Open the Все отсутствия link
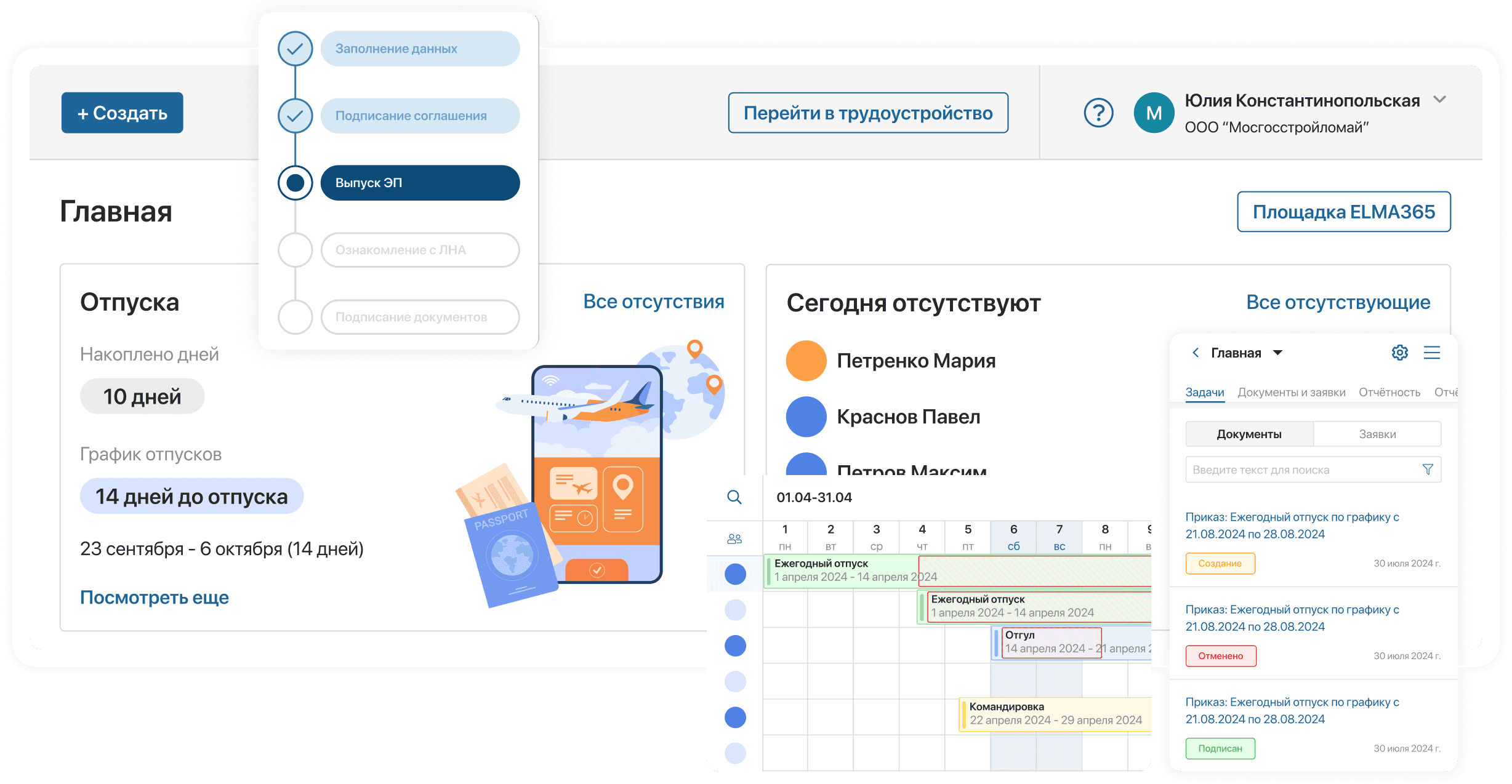 (x=653, y=302)
